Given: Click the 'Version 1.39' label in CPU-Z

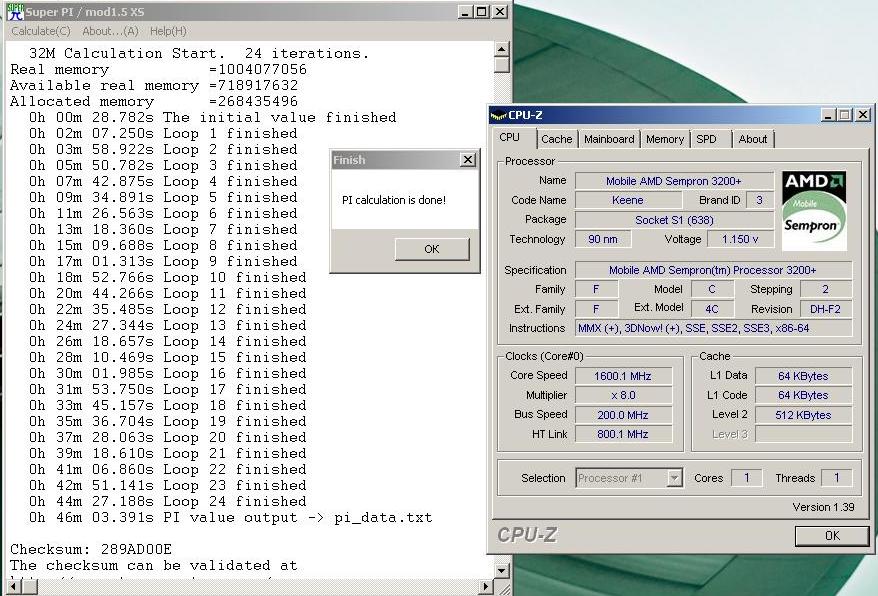Looking at the screenshot, I should 823,507.
